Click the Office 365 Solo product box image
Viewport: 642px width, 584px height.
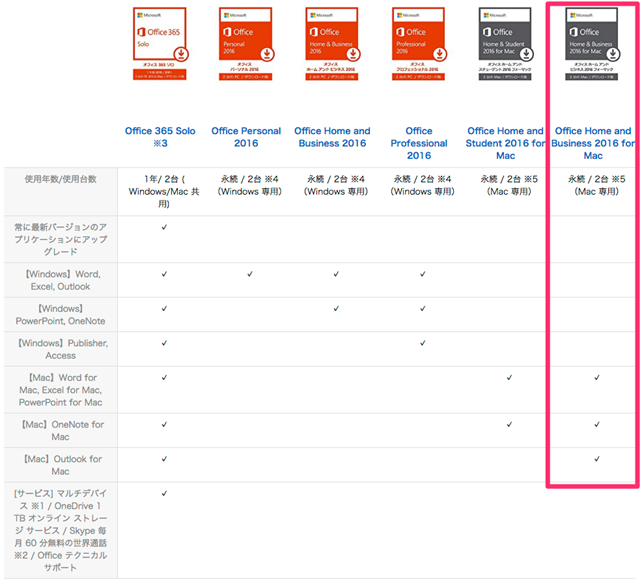(160, 42)
